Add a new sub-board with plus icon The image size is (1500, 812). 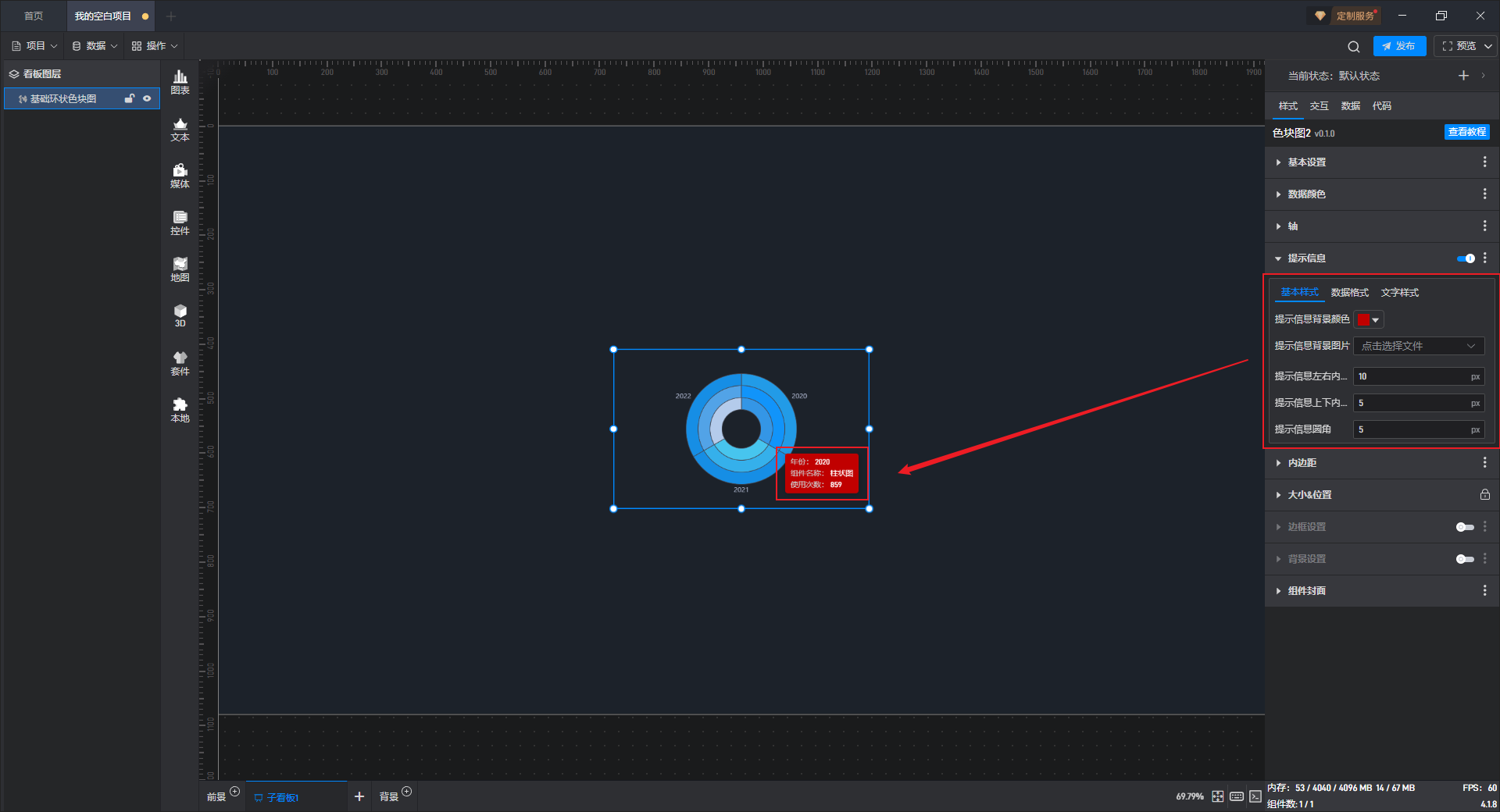tap(359, 796)
